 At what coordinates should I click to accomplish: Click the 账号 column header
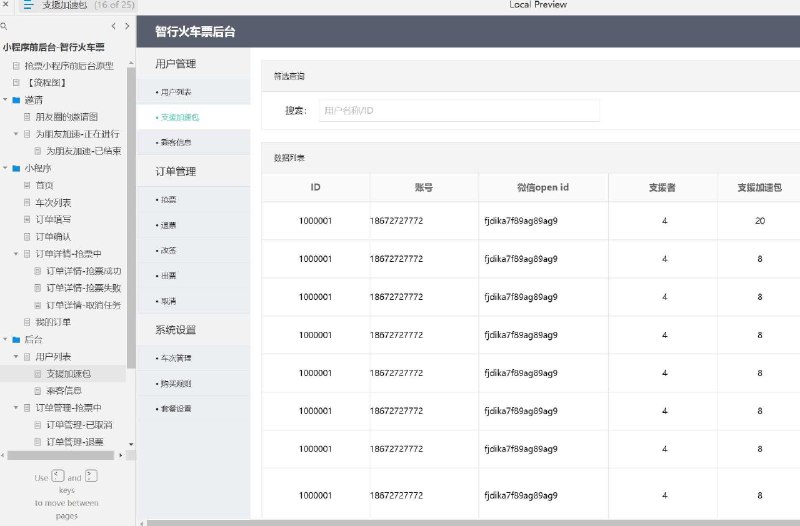click(x=424, y=187)
